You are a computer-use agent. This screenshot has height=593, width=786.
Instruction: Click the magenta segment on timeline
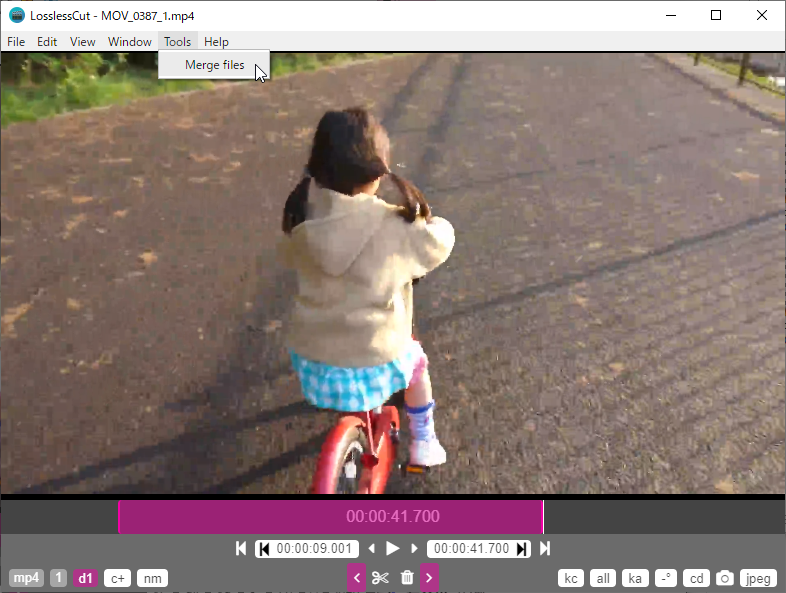331,516
